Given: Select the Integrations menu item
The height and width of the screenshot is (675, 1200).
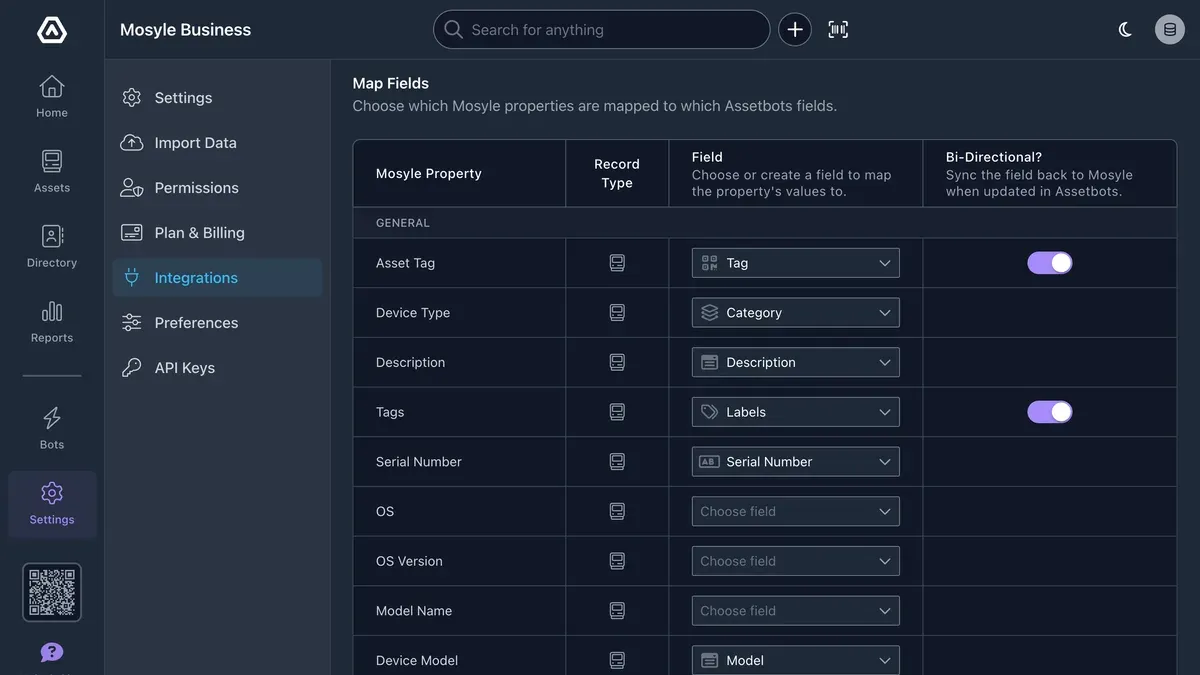Looking at the screenshot, I should tap(217, 278).
